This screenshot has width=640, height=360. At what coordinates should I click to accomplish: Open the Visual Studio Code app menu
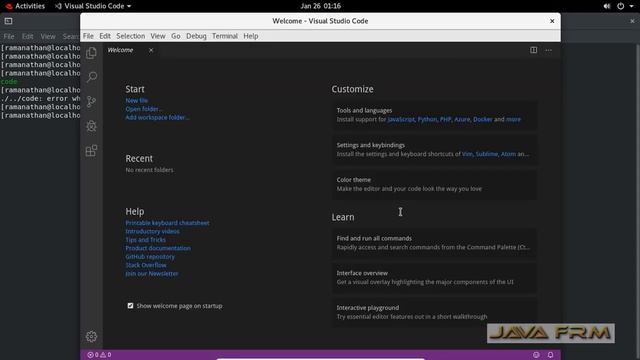click(x=93, y=6)
